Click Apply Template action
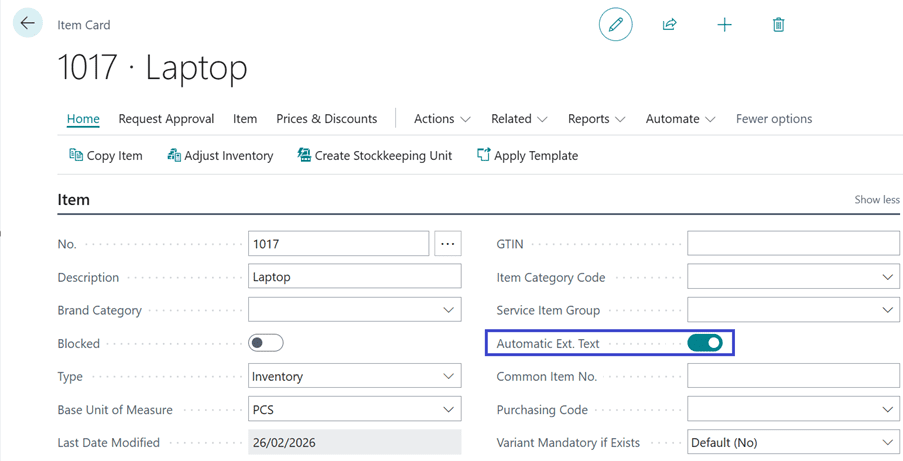 pos(527,155)
